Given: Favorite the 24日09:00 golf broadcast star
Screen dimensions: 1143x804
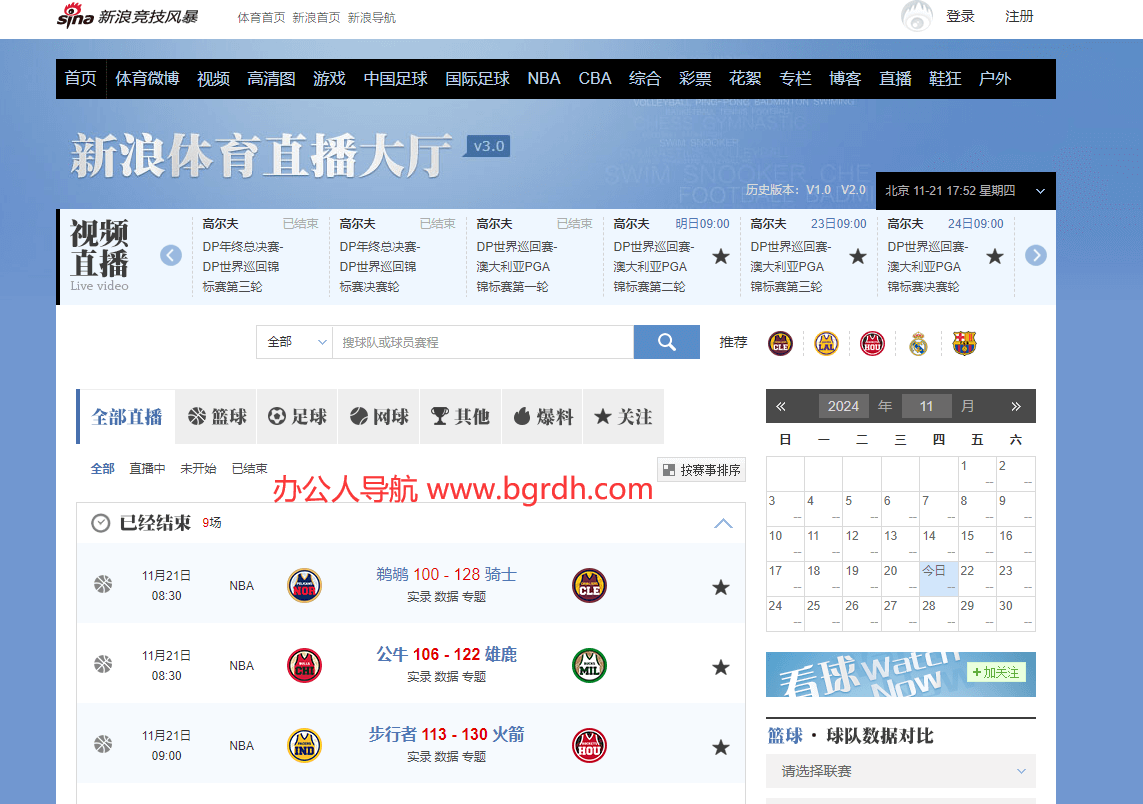Looking at the screenshot, I should click(x=995, y=256).
